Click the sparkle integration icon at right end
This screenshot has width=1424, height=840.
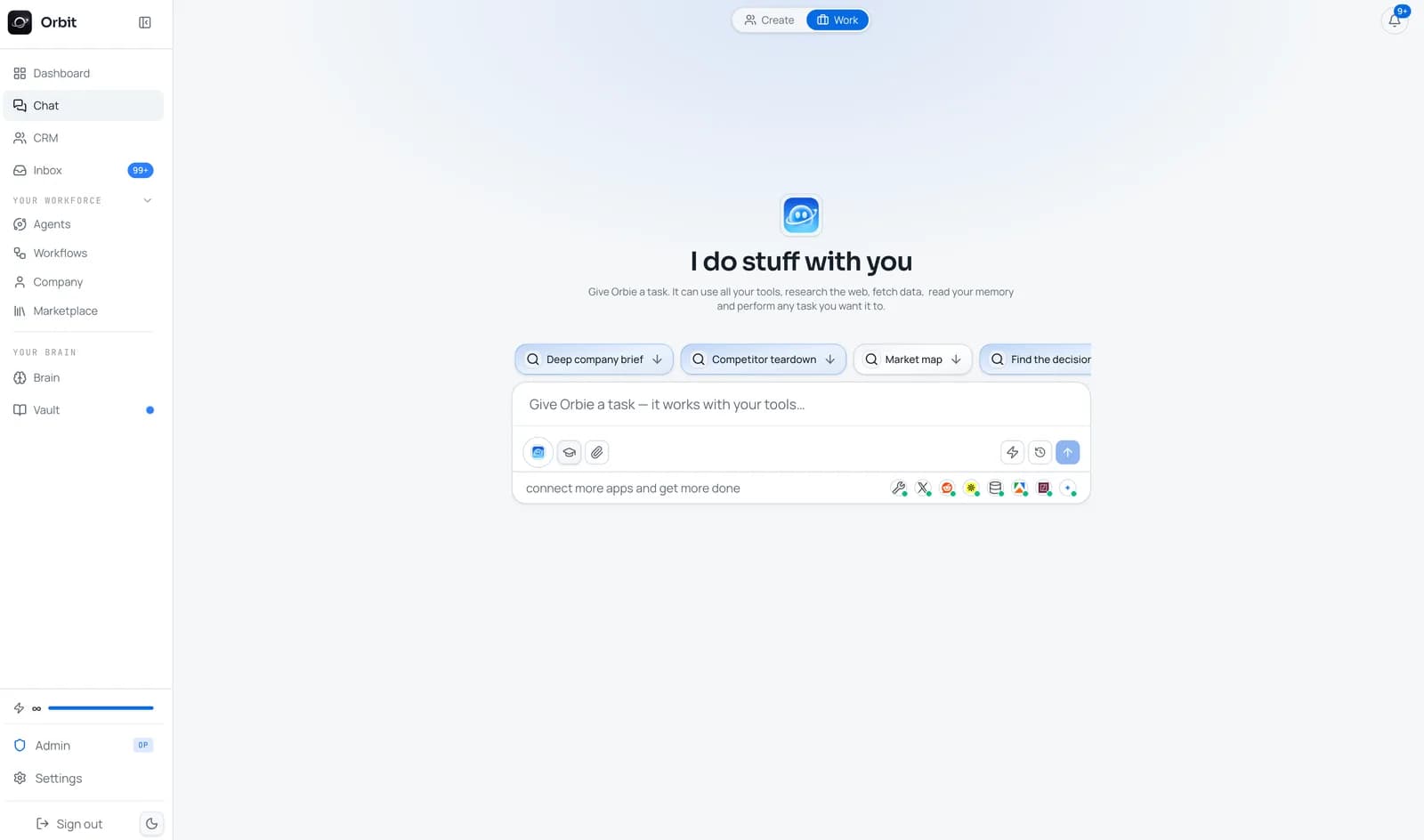(x=1068, y=488)
